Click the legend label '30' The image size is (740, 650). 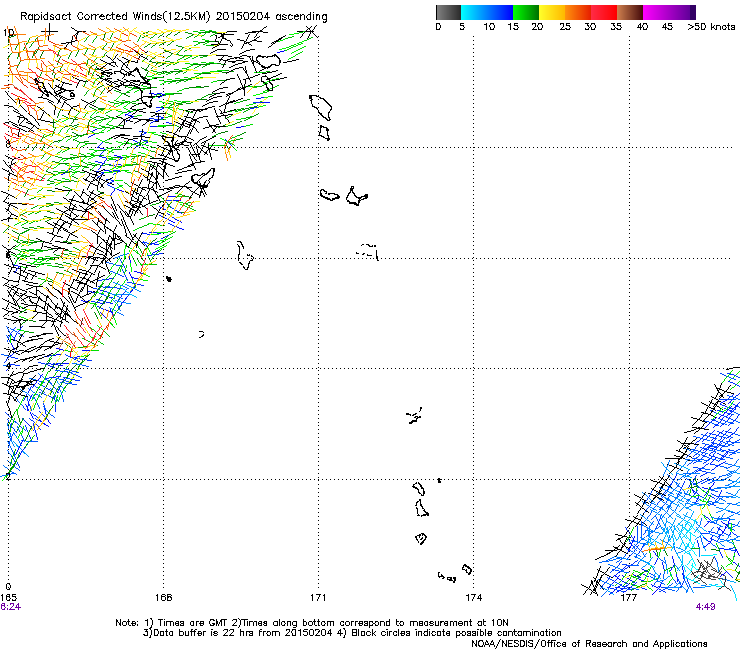tap(590, 27)
